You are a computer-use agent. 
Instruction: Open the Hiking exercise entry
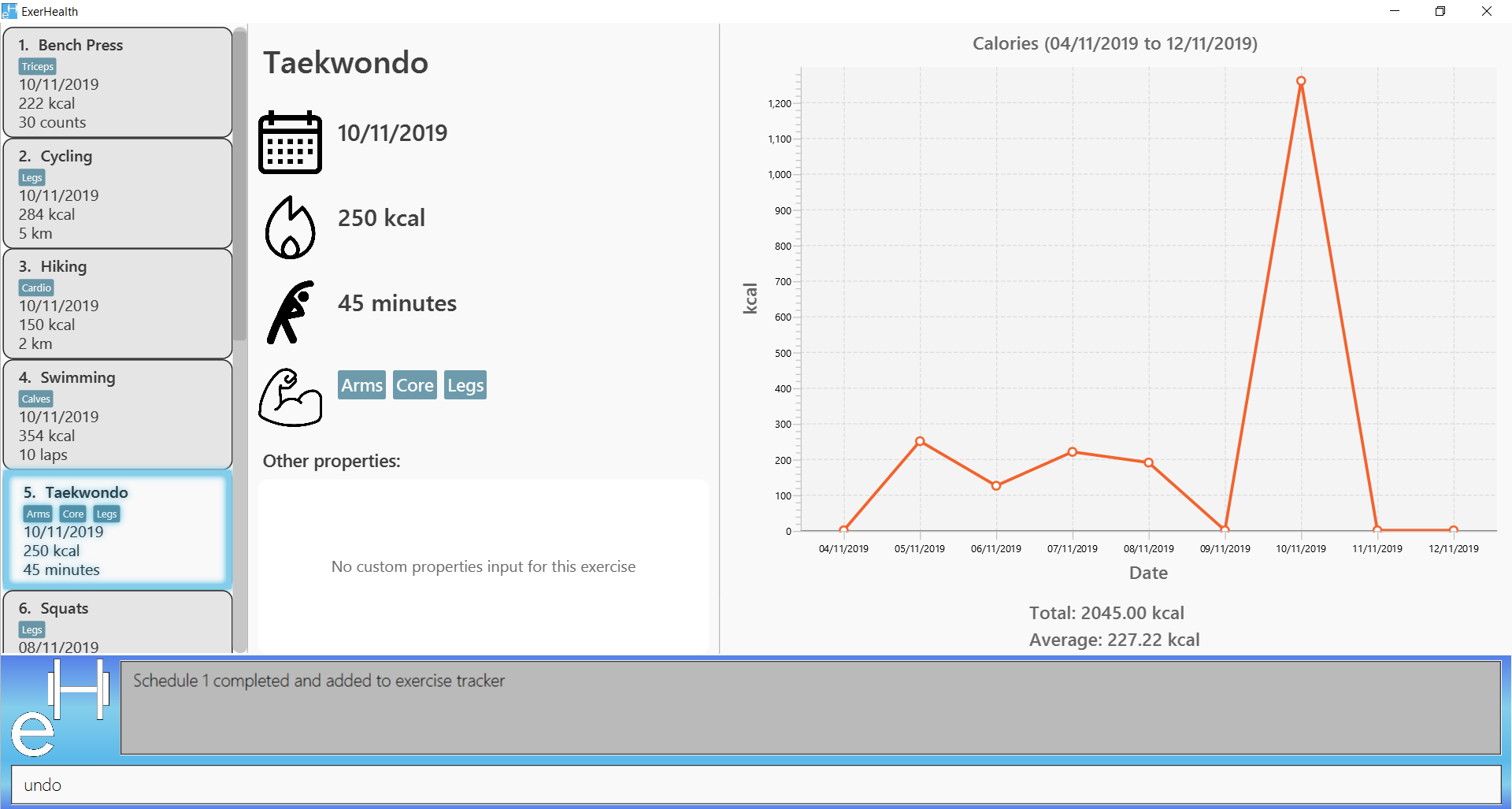tap(117, 304)
